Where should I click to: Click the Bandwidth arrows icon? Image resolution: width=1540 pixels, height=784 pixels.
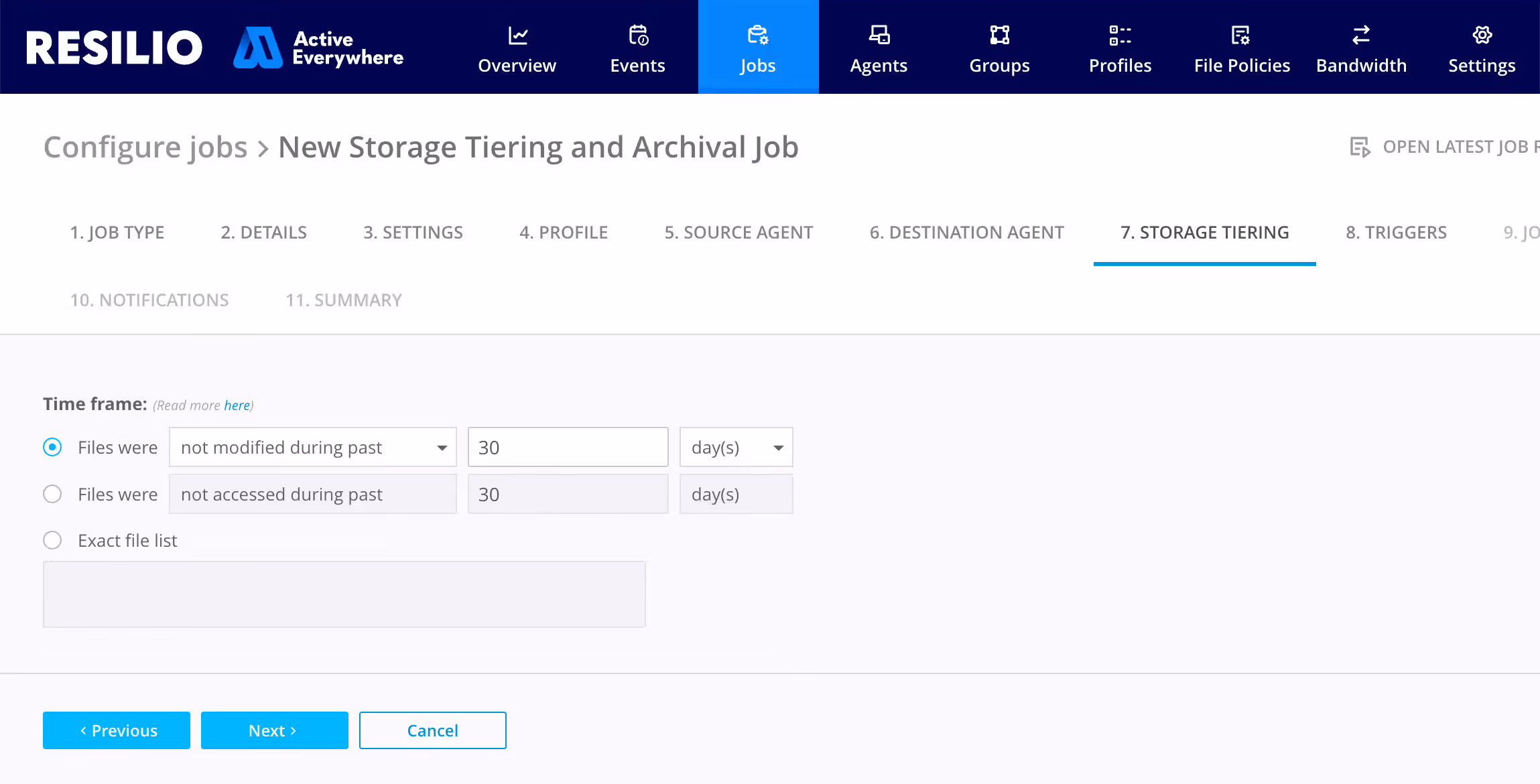(x=1361, y=35)
